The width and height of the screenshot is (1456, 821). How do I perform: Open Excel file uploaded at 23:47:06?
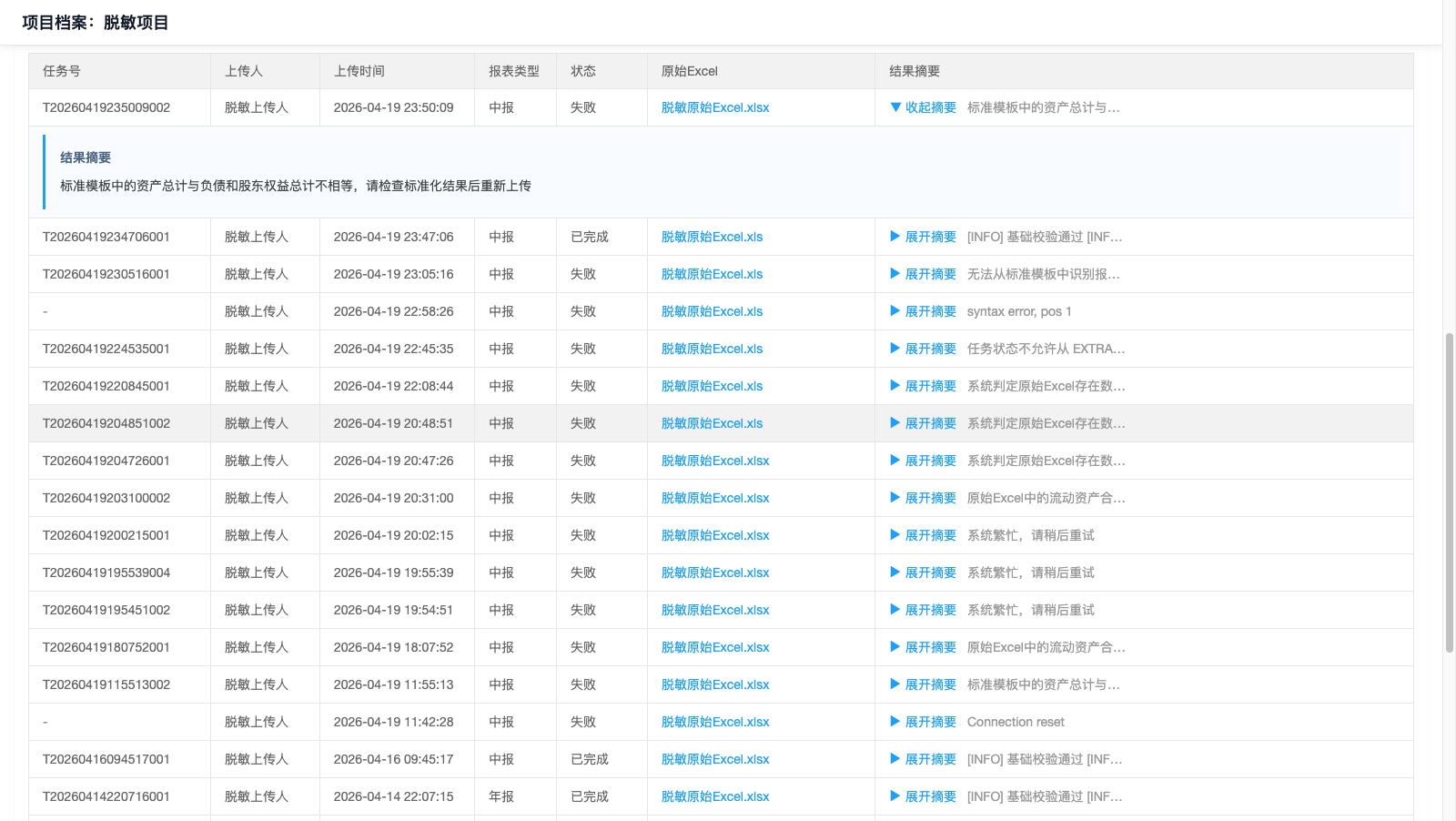pos(712,237)
